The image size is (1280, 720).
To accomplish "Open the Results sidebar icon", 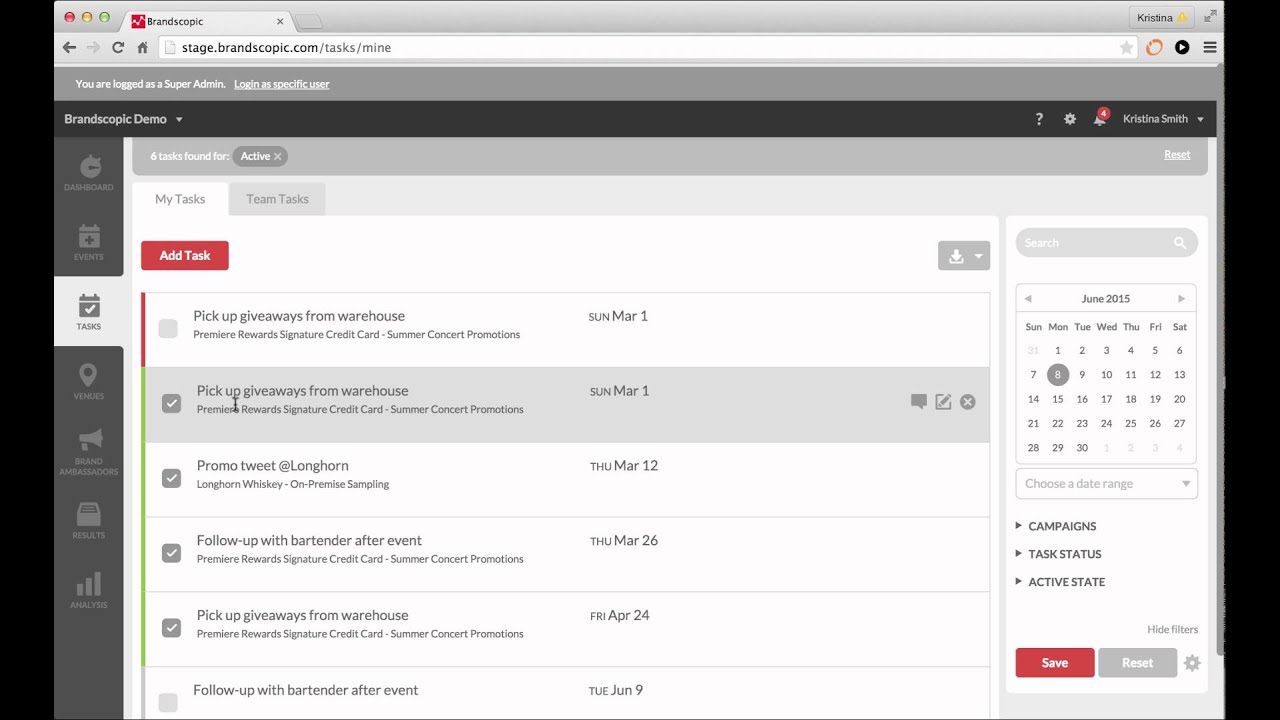I will click(x=89, y=521).
